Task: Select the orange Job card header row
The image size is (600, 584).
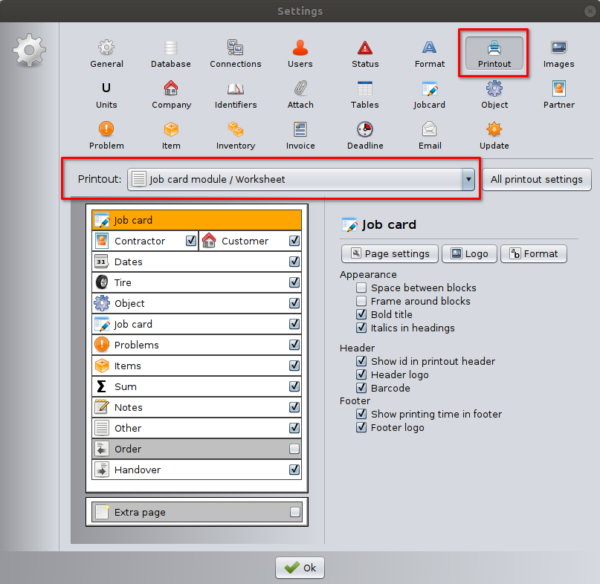Action: click(197, 220)
